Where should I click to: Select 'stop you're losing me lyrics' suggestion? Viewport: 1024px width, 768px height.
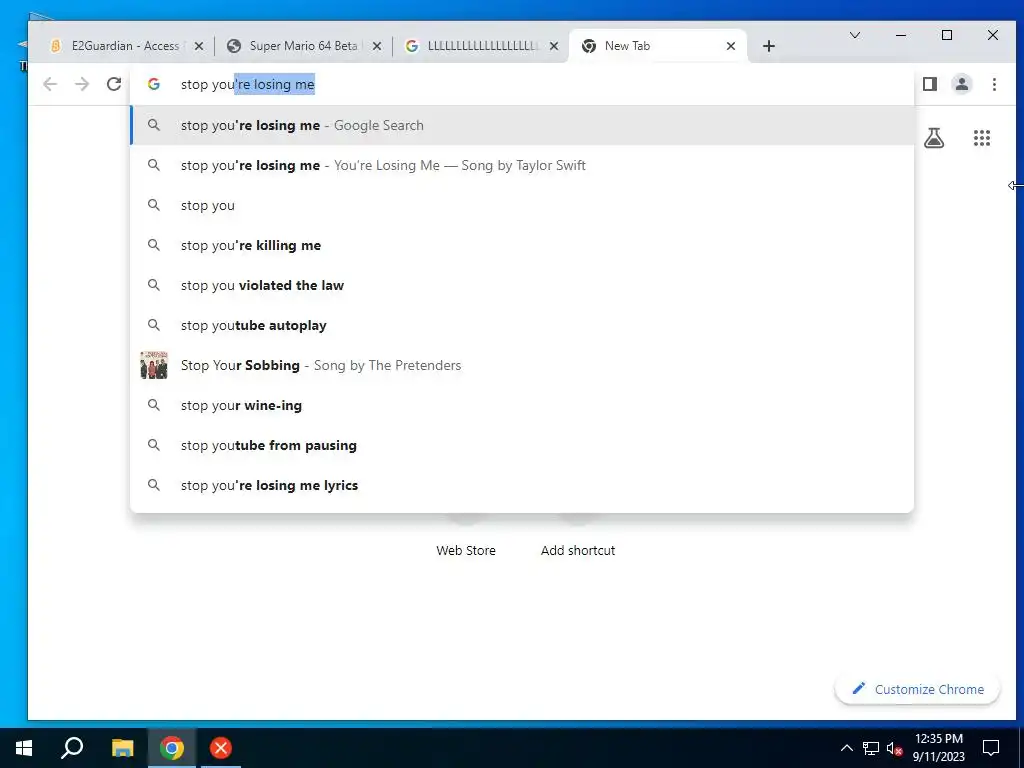(522, 485)
